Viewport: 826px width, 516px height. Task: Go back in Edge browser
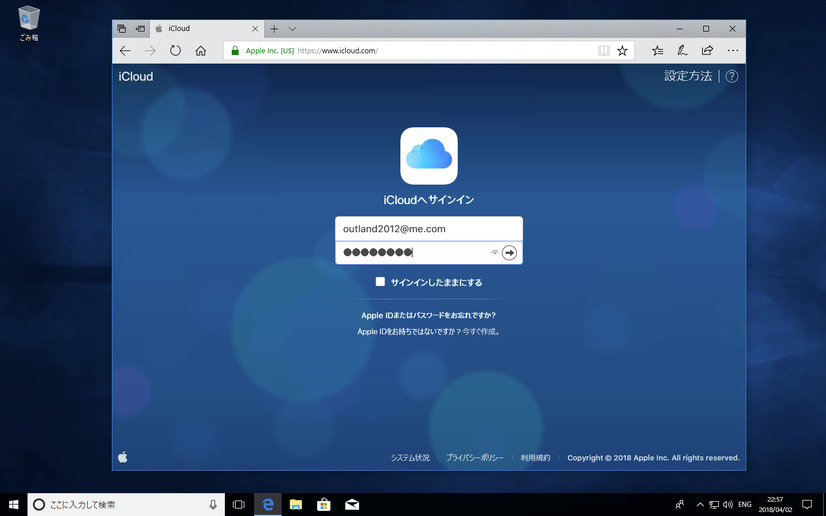click(x=125, y=51)
